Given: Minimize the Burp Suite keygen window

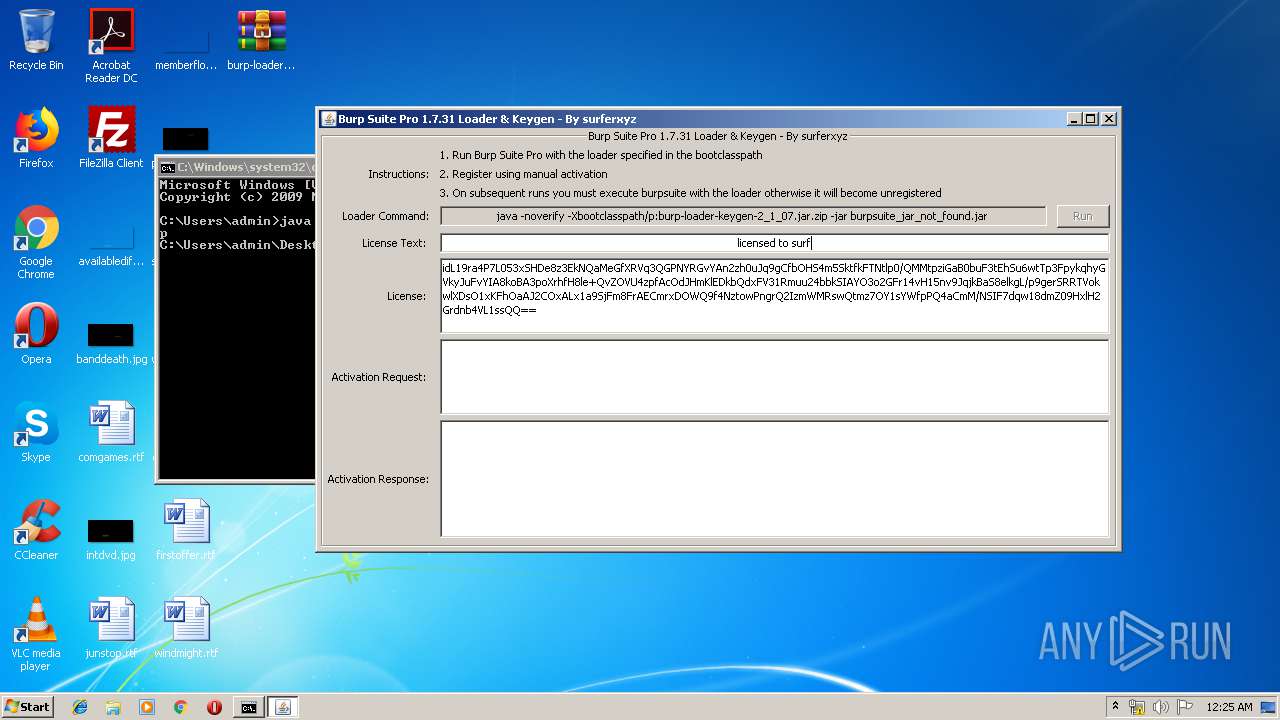Looking at the screenshot, I should pyautogui.click(x=1074, y=118).
